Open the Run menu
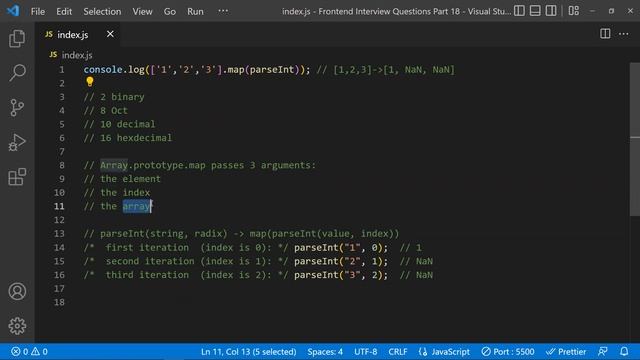This screenshot has height=360, width=640. [195, 11]
